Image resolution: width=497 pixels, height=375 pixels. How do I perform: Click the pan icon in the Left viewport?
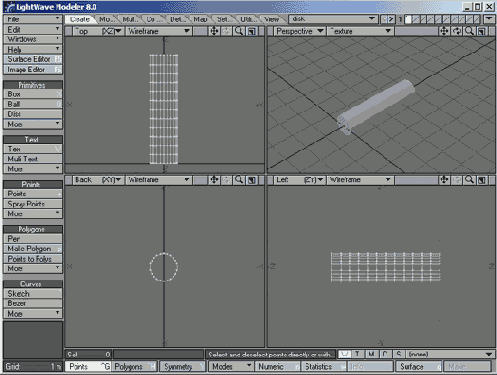[x=444, y=180]
